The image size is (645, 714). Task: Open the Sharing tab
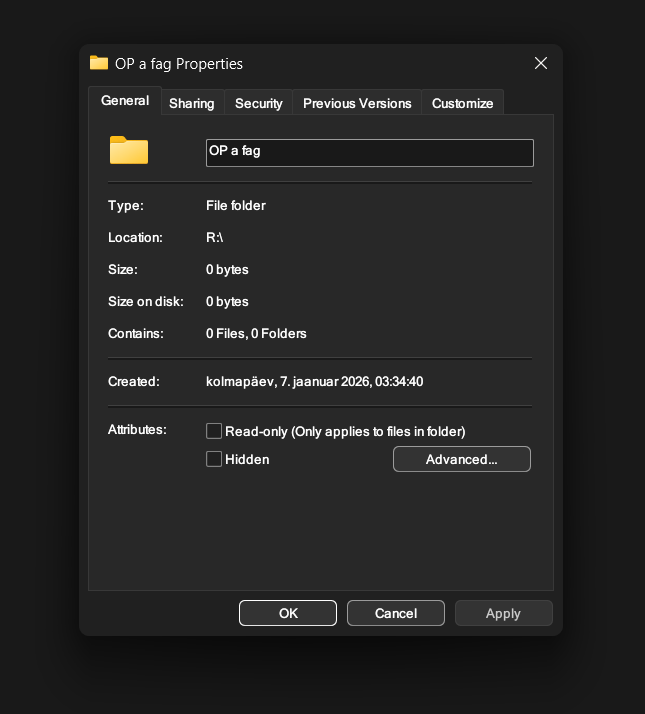coord(192,103)
